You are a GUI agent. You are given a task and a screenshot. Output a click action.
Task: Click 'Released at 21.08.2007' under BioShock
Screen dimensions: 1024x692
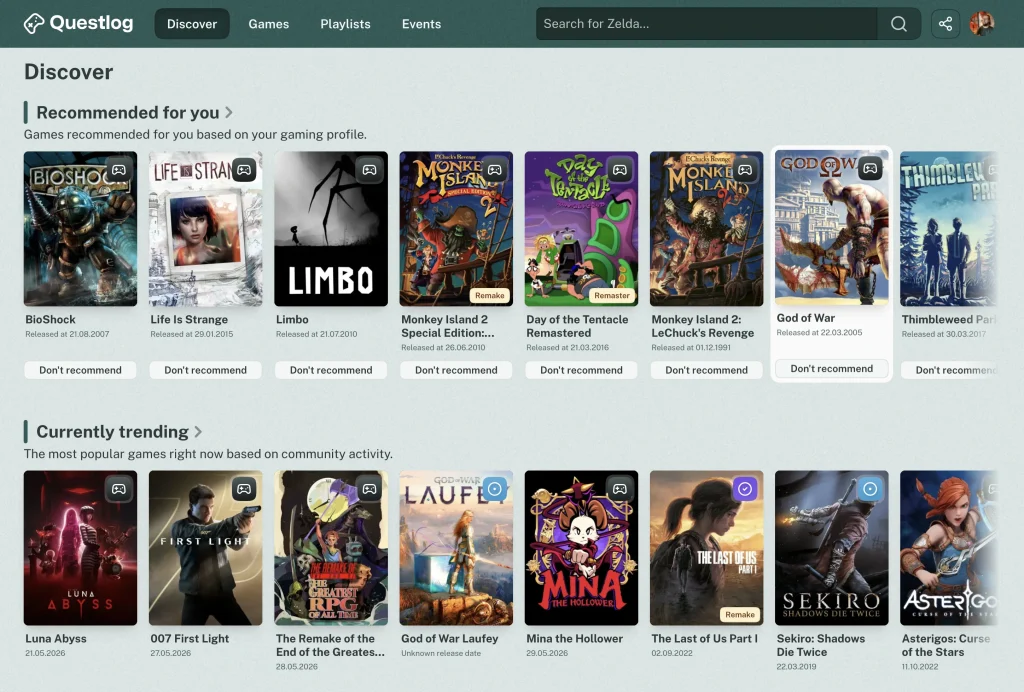(67, 334)
